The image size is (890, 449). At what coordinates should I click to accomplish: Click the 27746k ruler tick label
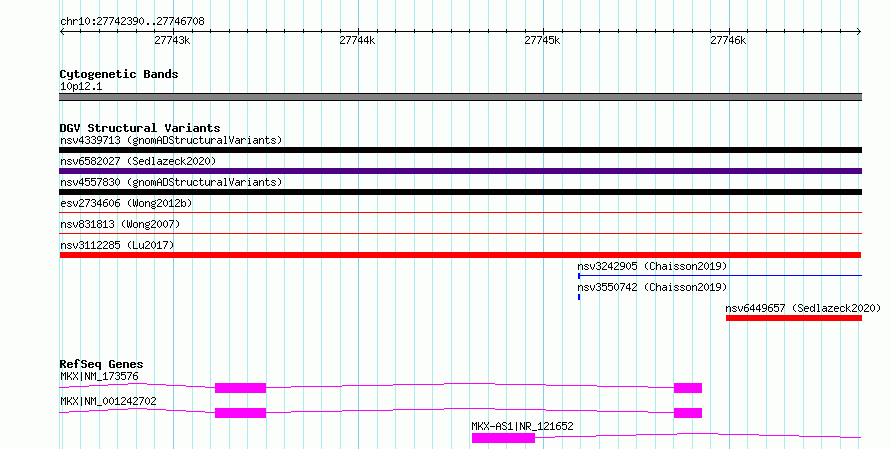[x=728, y=40]
